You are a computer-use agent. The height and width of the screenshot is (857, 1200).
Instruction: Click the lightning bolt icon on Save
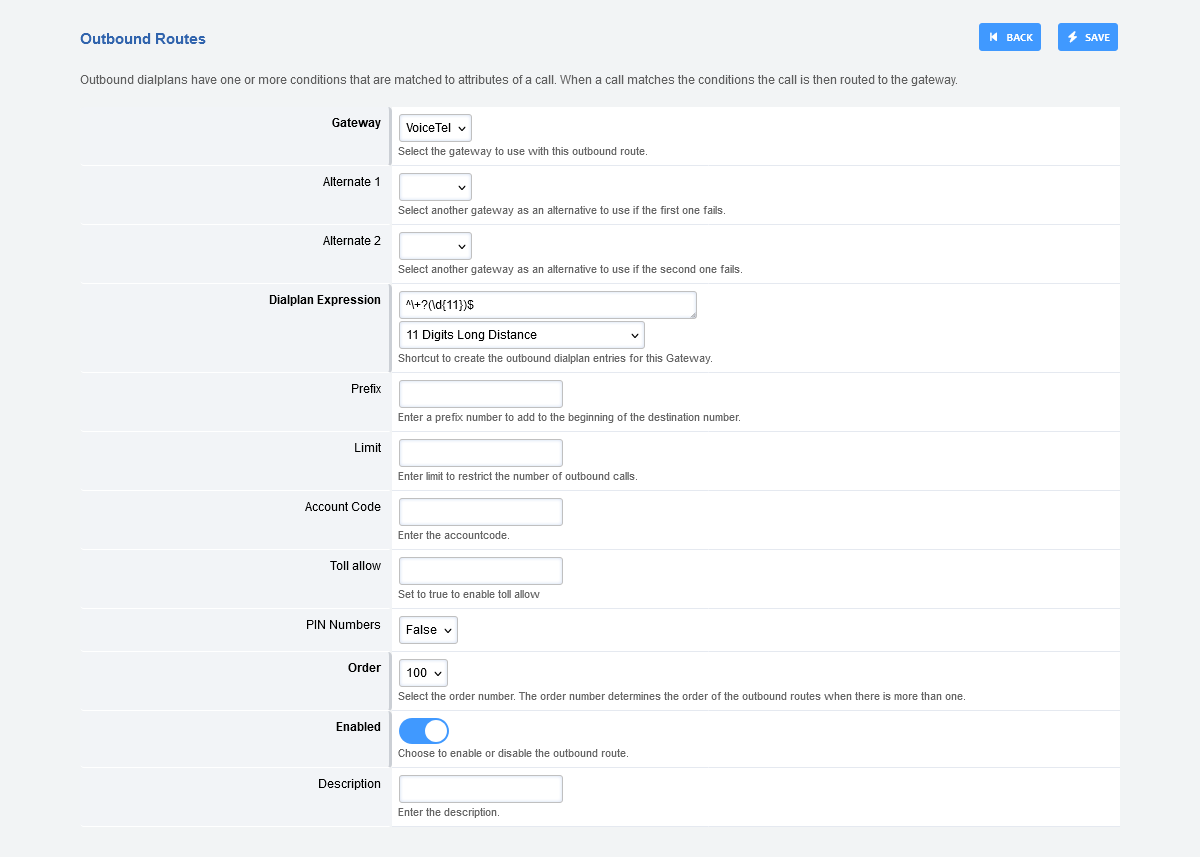(x=1073, y=37)
